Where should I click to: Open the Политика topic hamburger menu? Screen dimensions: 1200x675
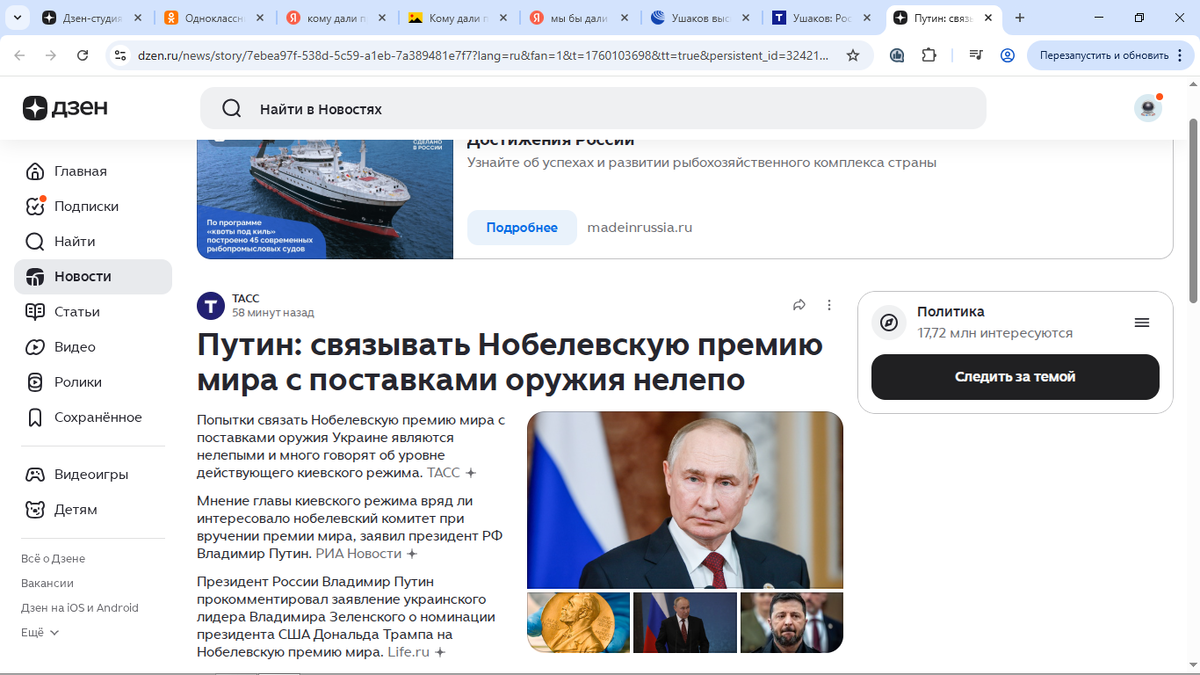point(1142,322)
